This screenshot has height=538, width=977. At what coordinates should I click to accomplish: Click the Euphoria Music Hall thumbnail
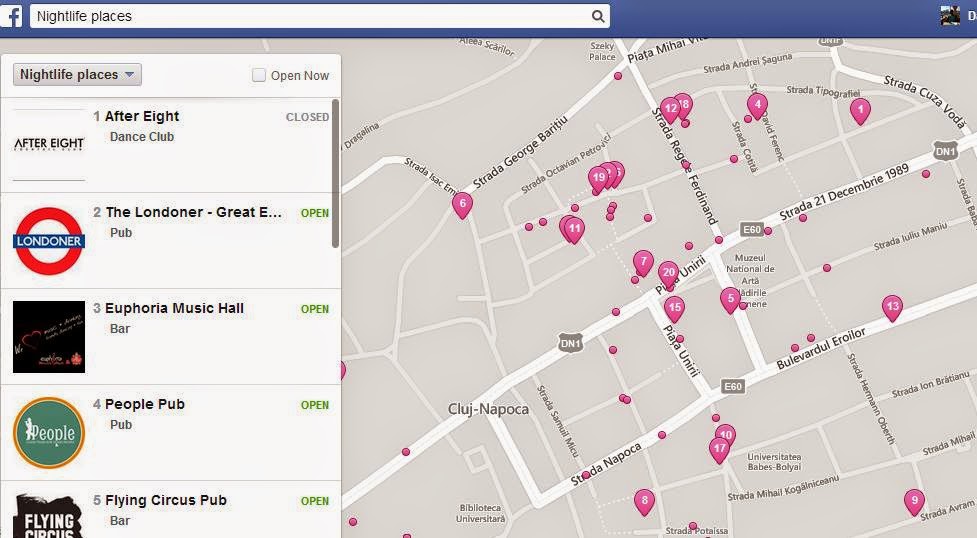click(49, 337)
